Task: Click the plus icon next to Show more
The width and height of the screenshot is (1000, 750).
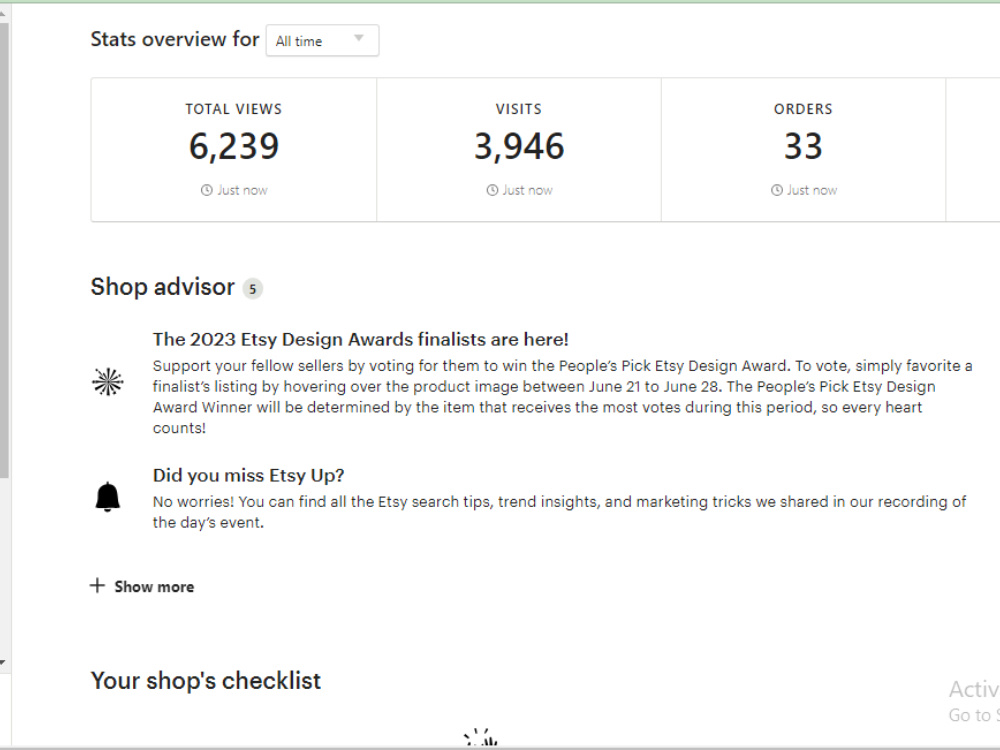Action: (97, 585)
